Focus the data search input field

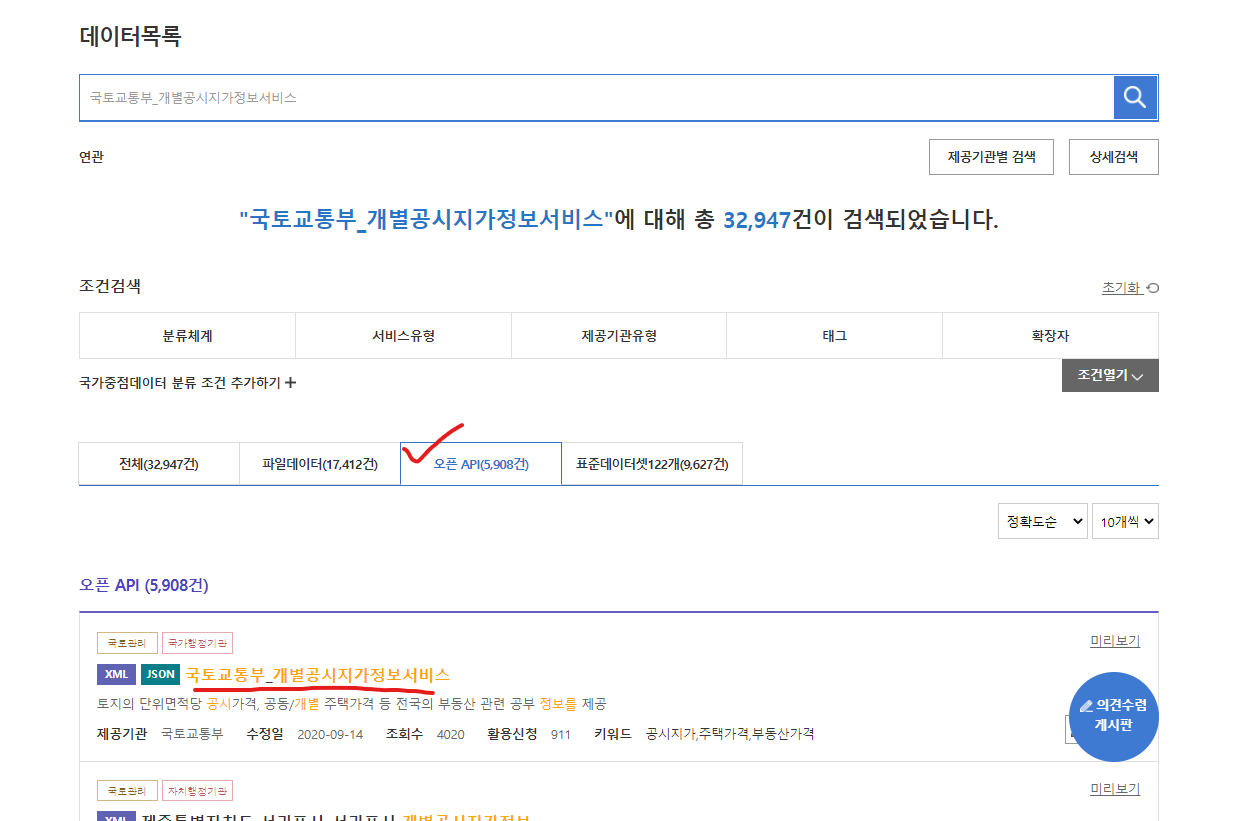tap(596, 98)
